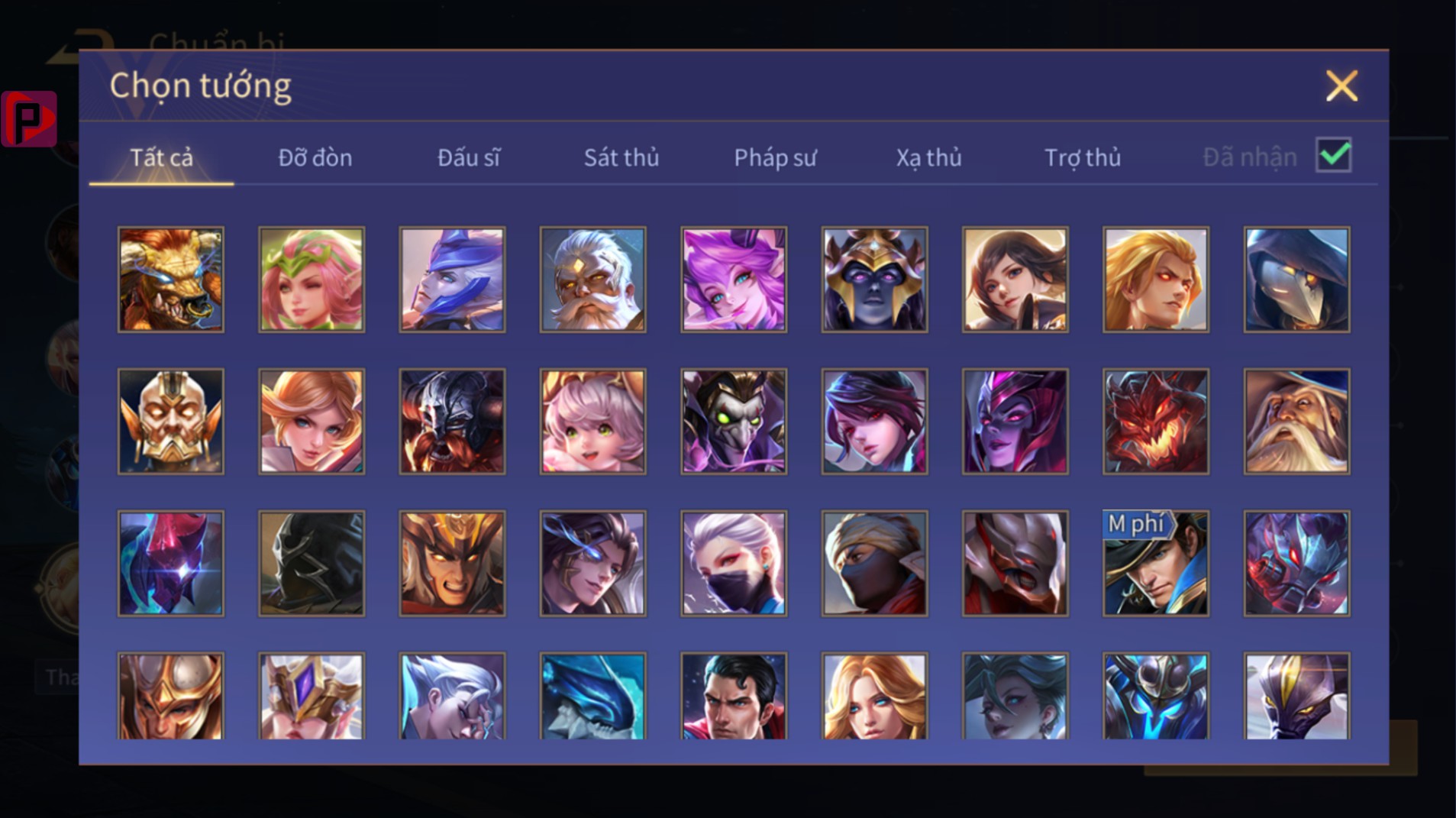
Task: Select the horned beast hero portrait
Action: pos(170,280)
